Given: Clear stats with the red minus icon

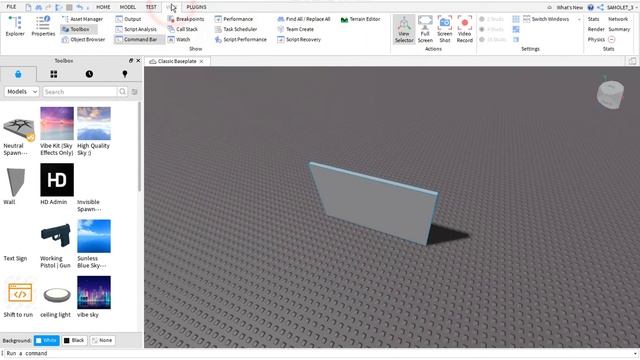Looking at the screenshot, I should tap(611, 40).
